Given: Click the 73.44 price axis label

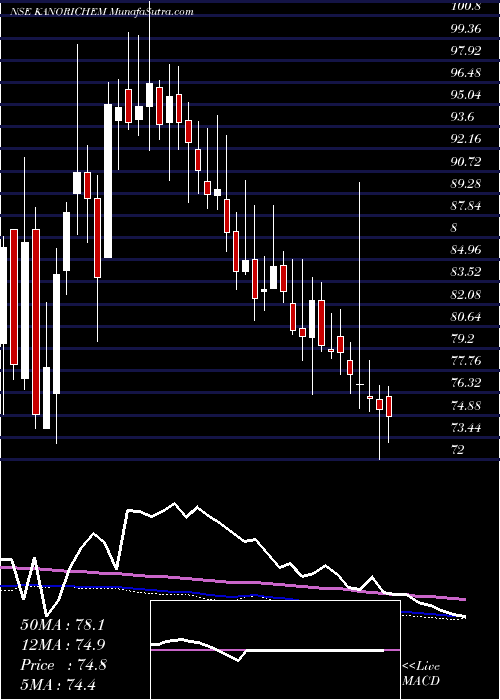Looking at the screenshot, I should tap(466, 427).
